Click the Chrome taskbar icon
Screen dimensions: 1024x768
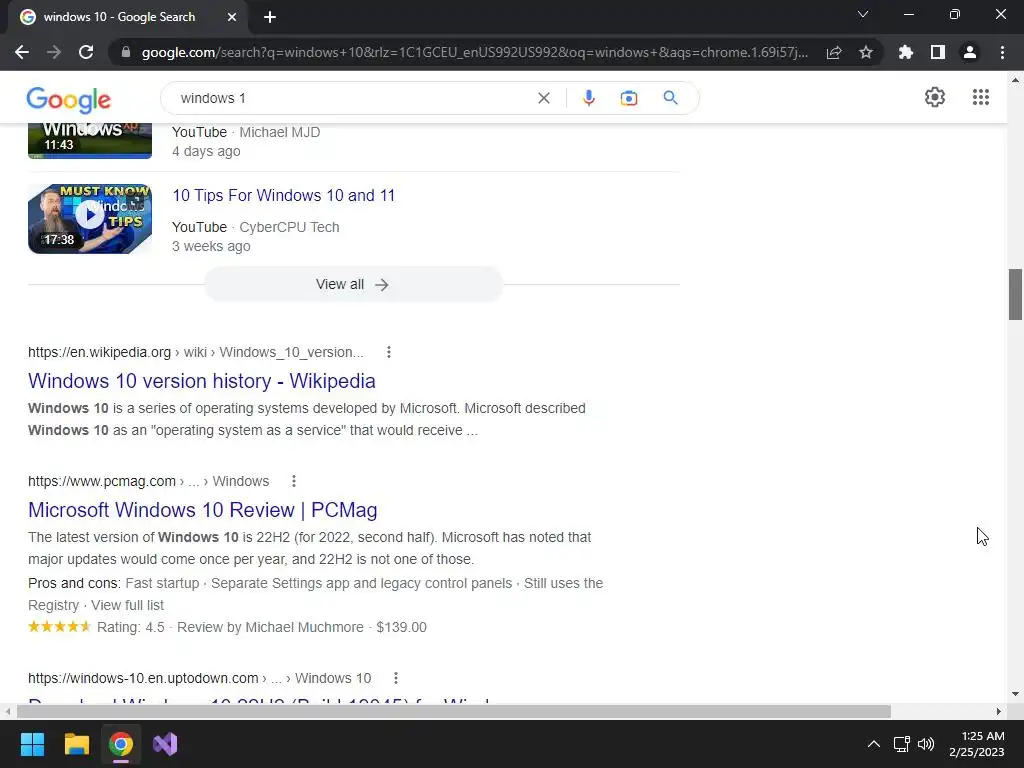[x=121, y=744]
